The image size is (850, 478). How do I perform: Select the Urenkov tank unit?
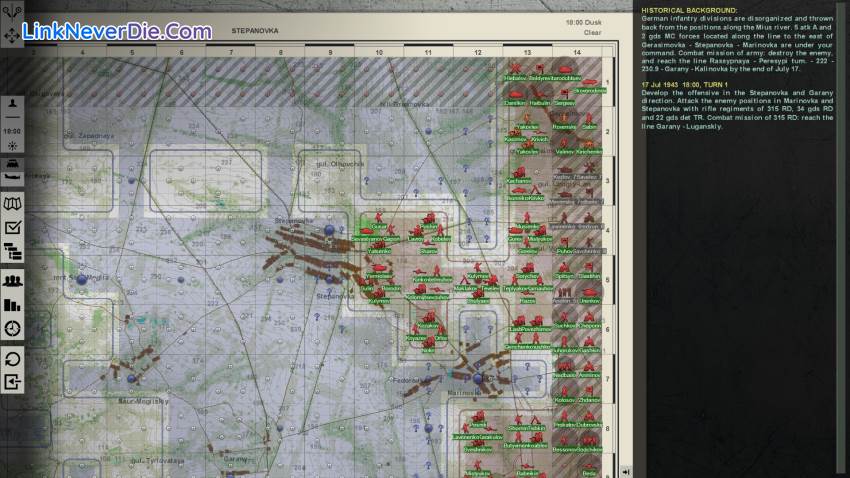[x=590, y=295]
